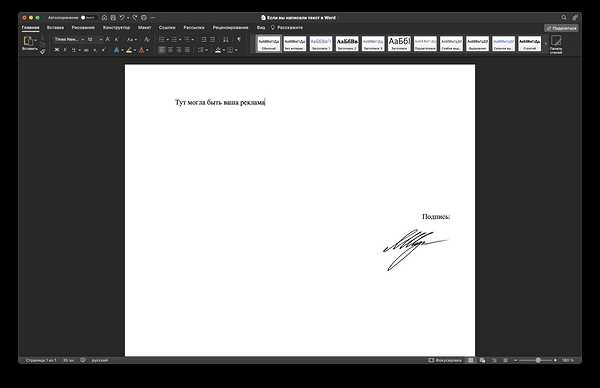Open the Рецензирование ribbon tab
The height and width of the screenshot is (388, 600).
pos(230,28)
